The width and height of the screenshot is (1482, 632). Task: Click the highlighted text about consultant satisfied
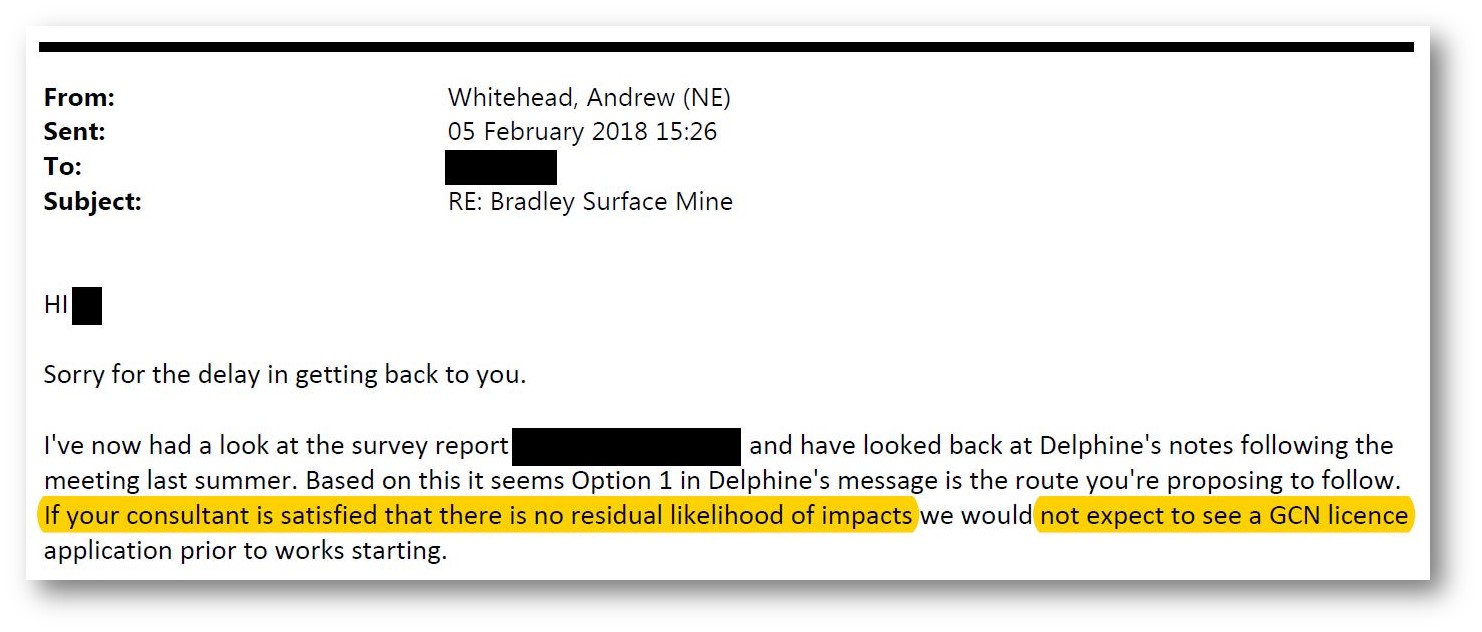(478, 516)
